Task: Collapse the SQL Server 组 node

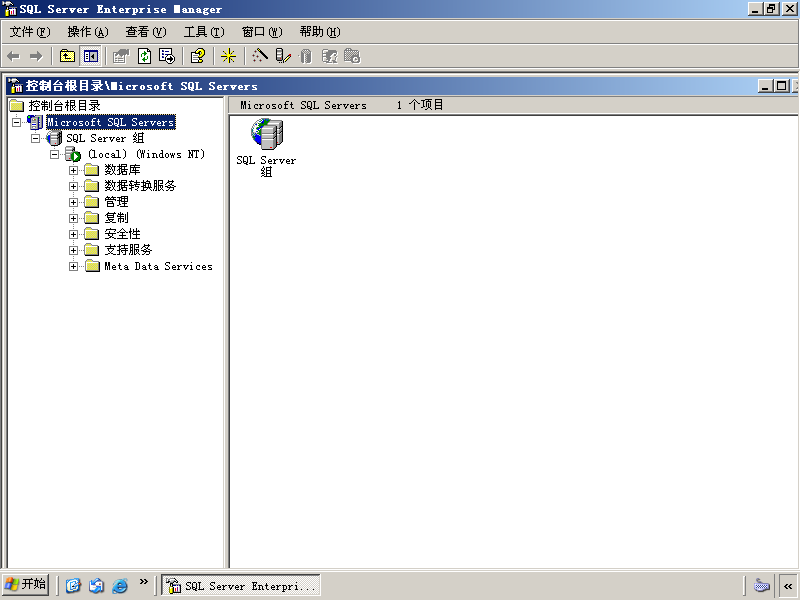Action: click(35, 138)
